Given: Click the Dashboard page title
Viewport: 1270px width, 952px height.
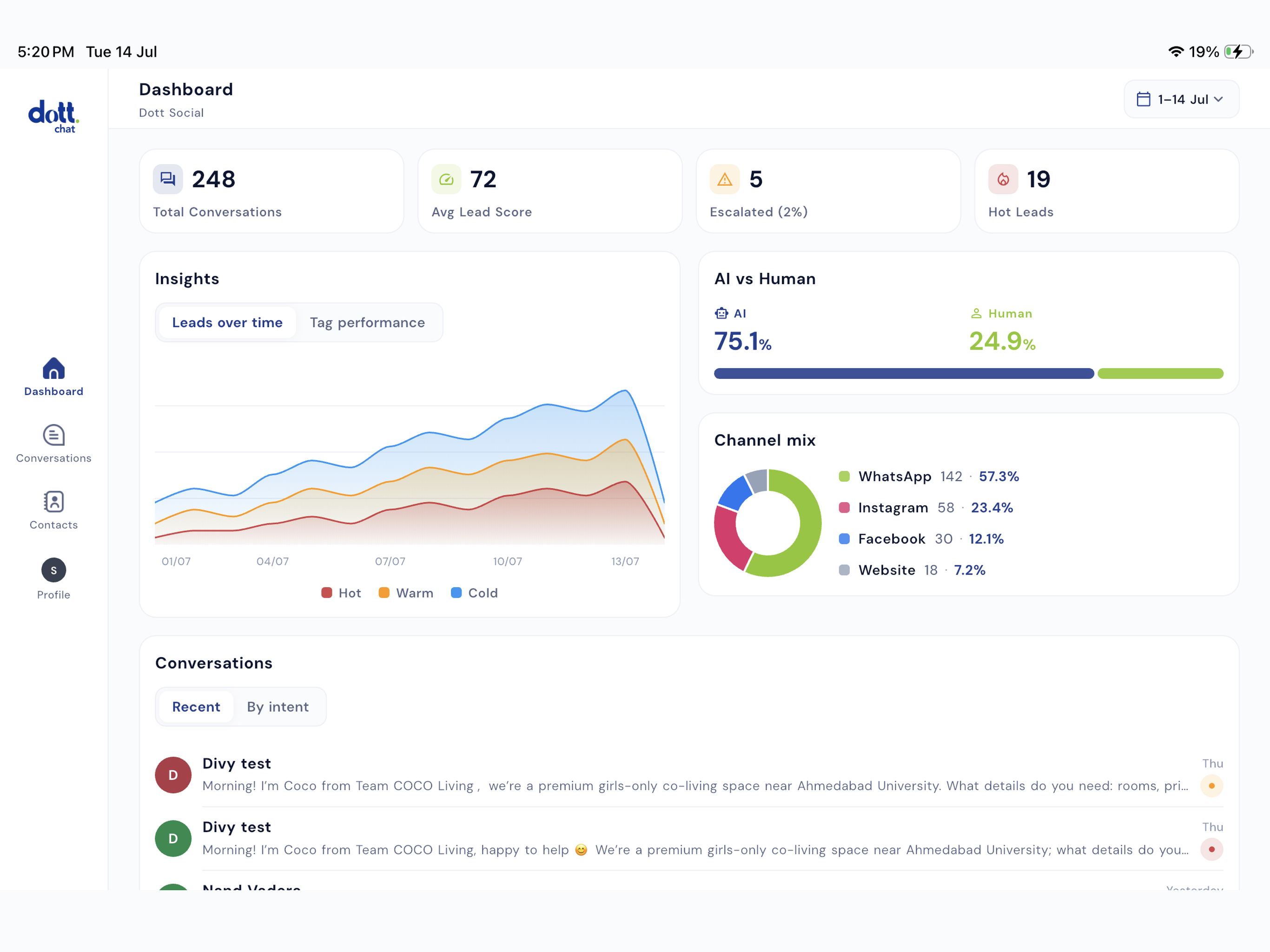Looking at the screenshot, I should point(185,90).
